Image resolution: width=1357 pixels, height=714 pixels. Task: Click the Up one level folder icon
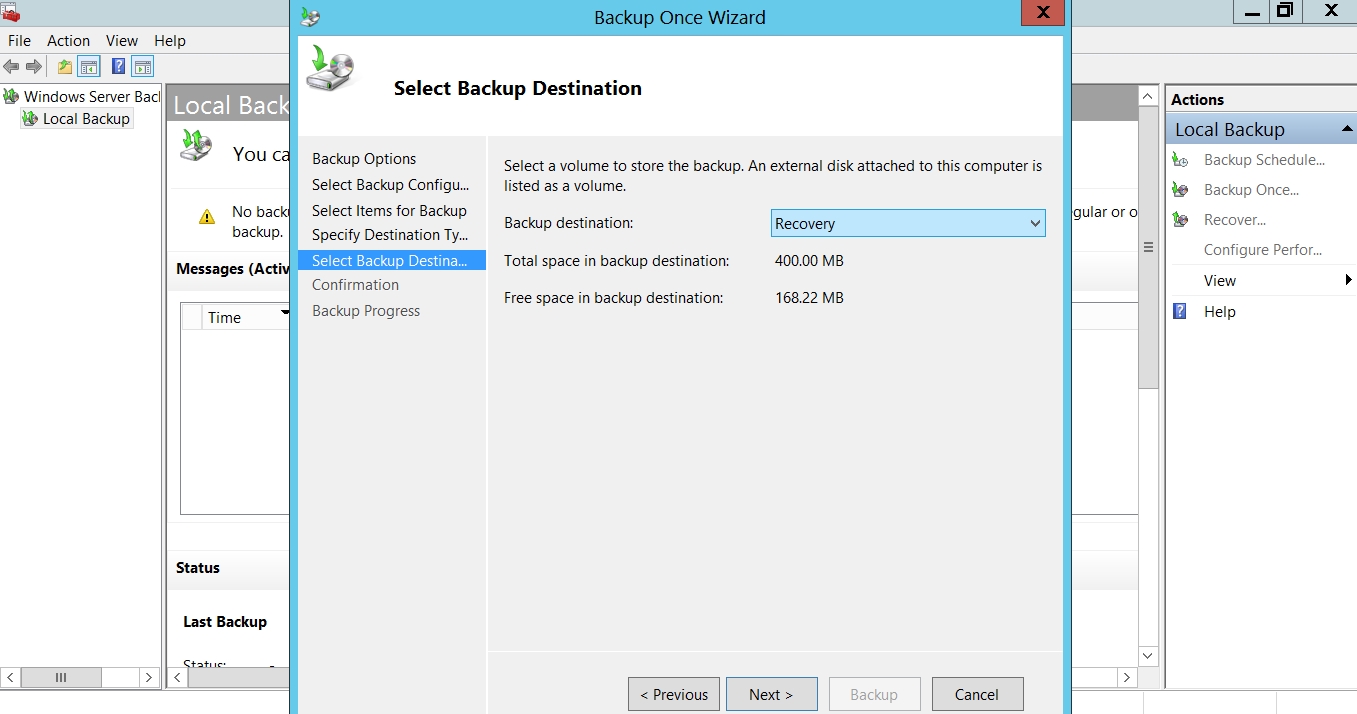click(x=65, y=67)
